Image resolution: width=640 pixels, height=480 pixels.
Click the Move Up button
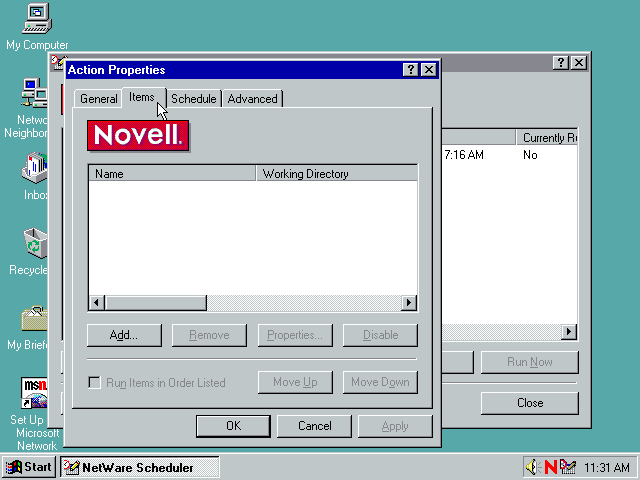pyautogui.click(x=295, y=382)
